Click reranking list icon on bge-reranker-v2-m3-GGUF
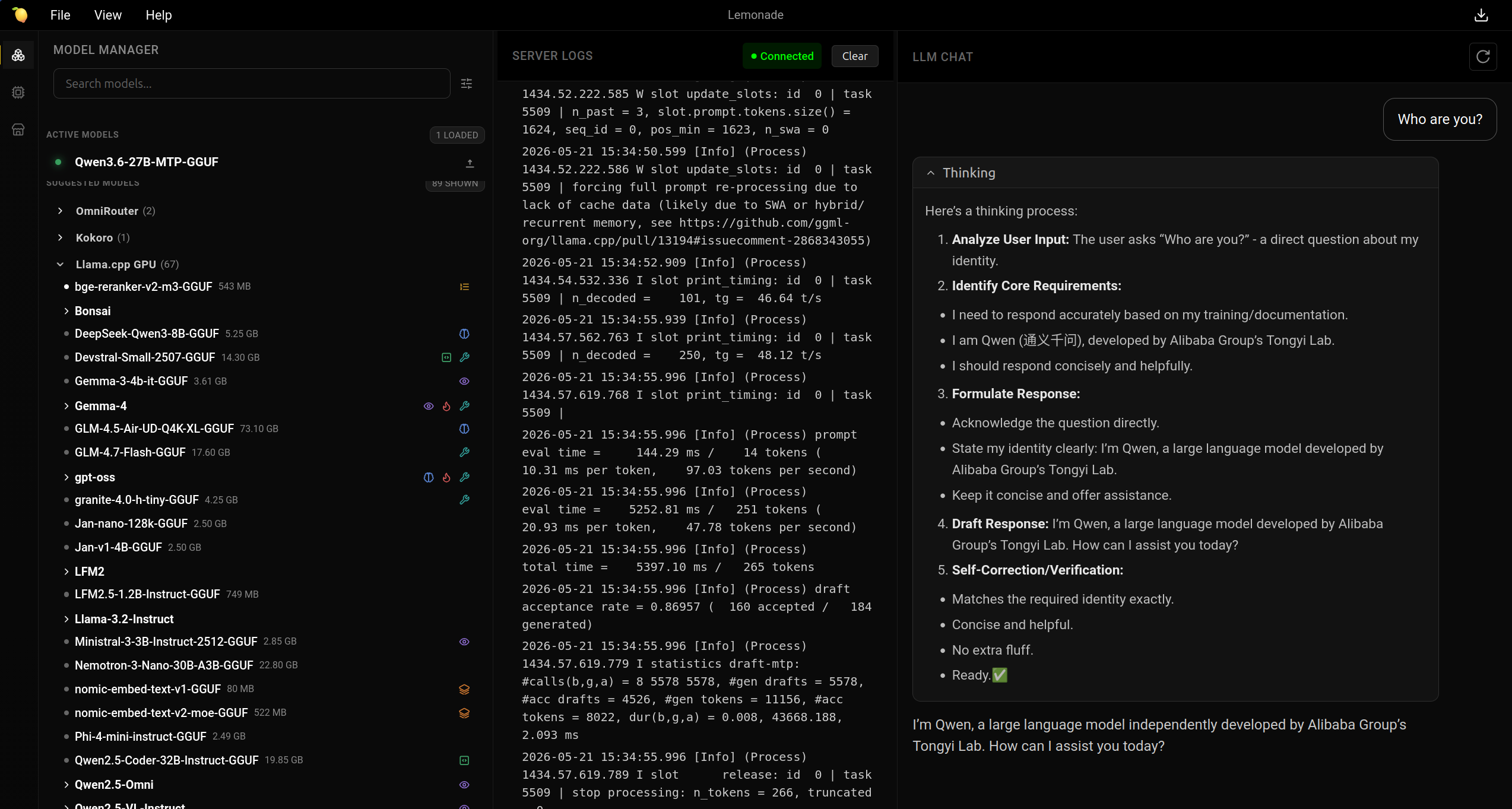 click(464, 287)
